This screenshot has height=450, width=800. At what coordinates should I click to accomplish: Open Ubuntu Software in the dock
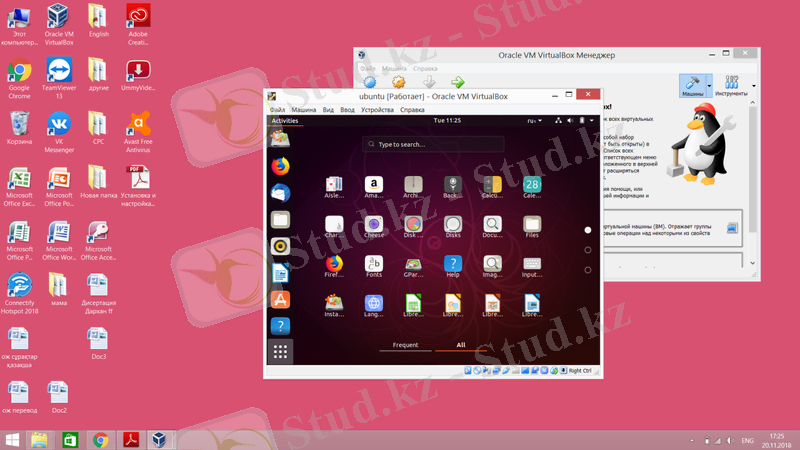[281, 299]
